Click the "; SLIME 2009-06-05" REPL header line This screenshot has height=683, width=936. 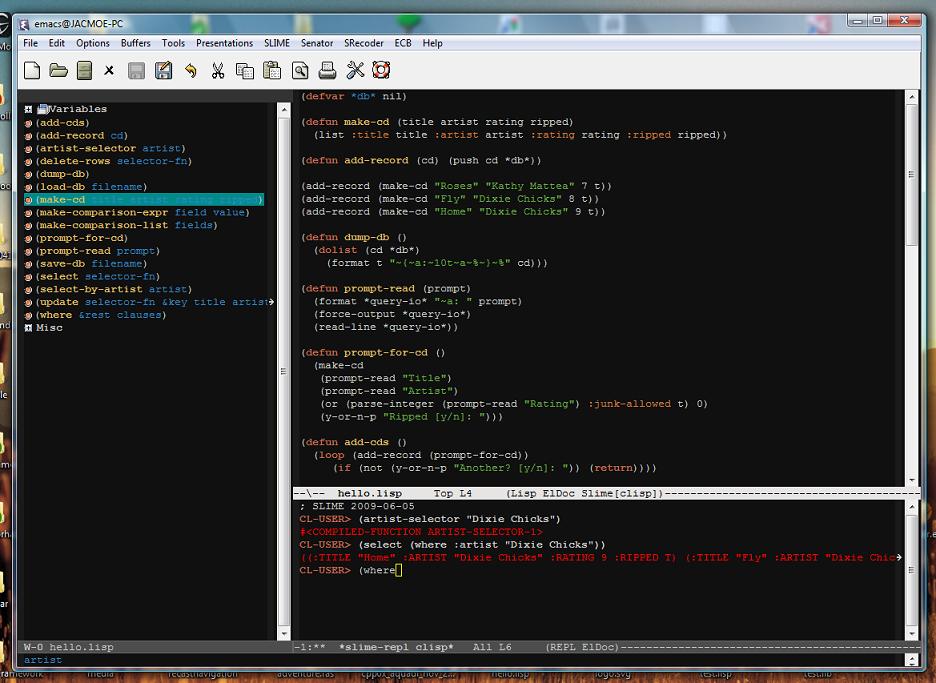357,506
